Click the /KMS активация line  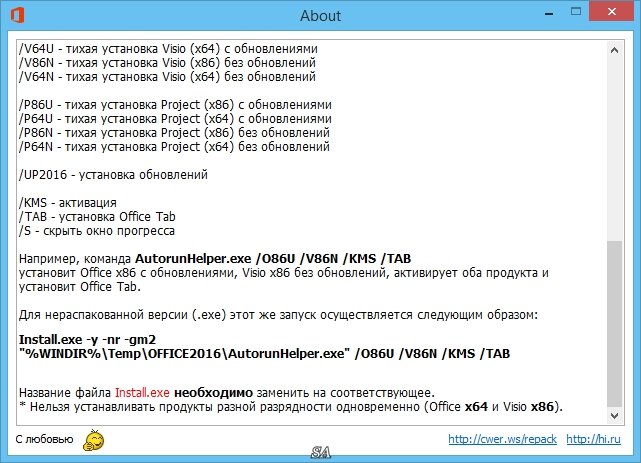click(68, 203)
